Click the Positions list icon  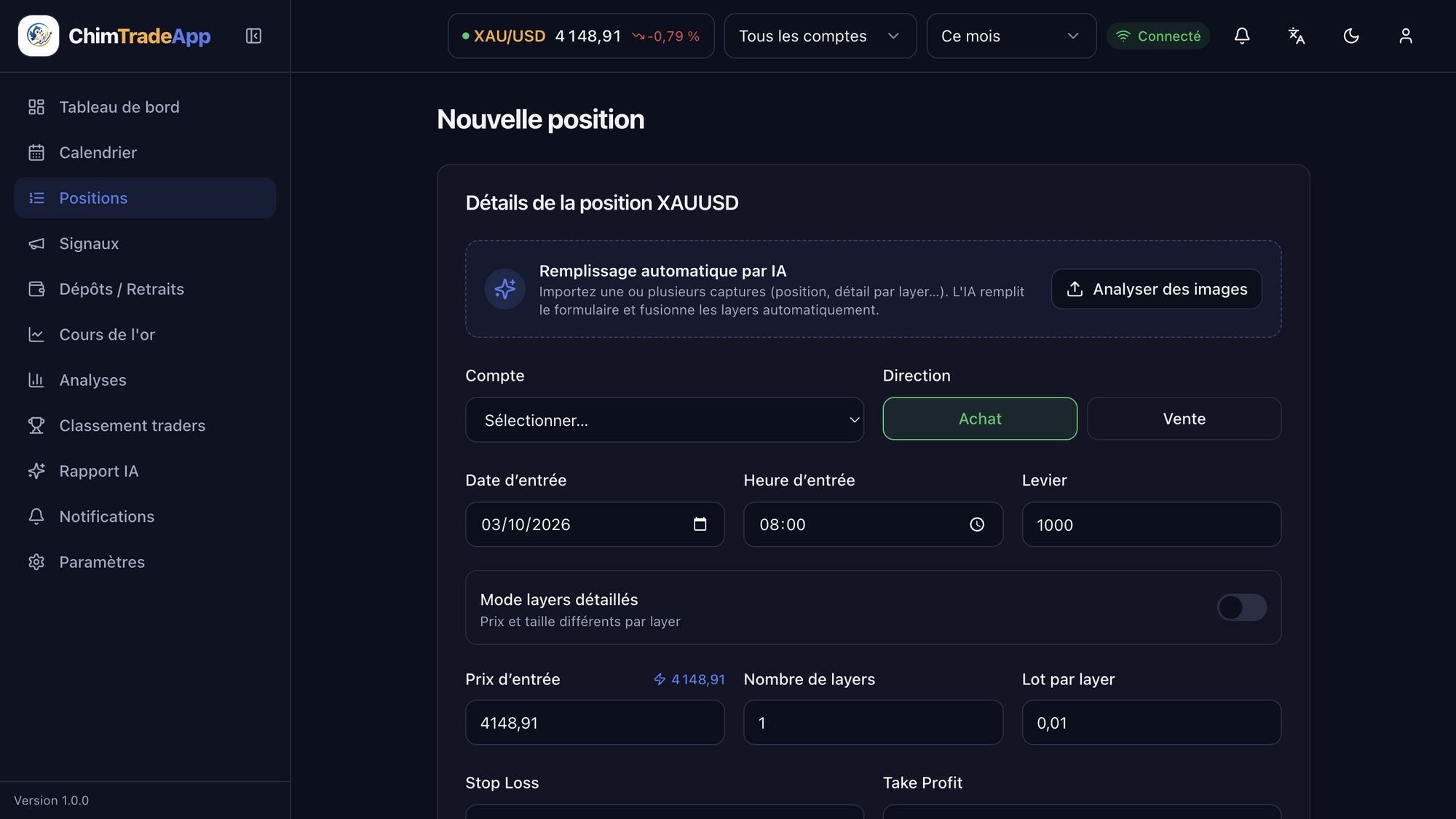[x=36, y=198]
